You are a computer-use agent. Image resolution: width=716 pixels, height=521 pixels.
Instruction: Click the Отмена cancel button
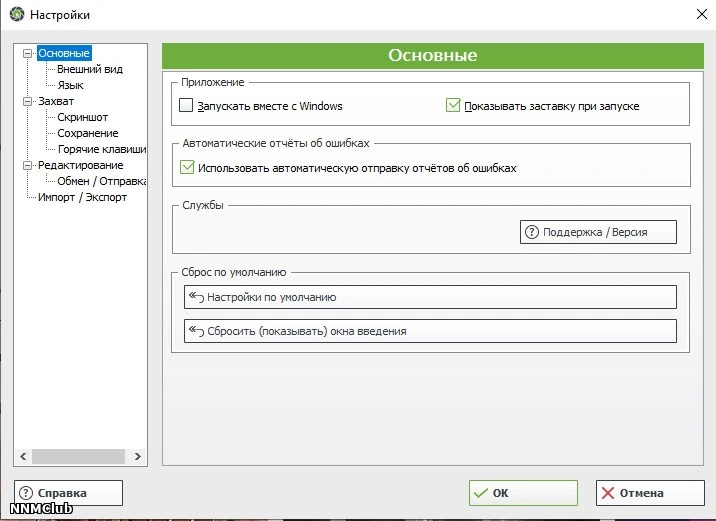click(x=650, y=493)
